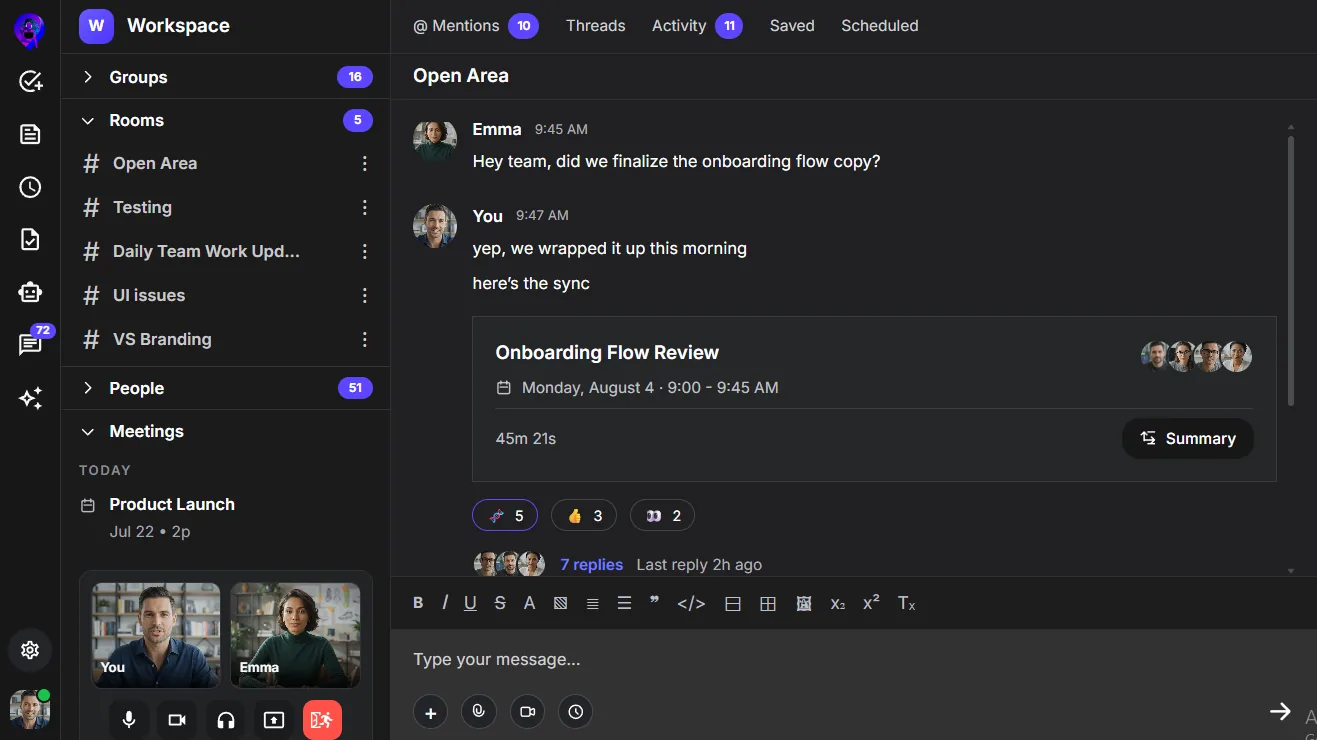Open options for Daily Team Work Upd... room

pos(365,251)
